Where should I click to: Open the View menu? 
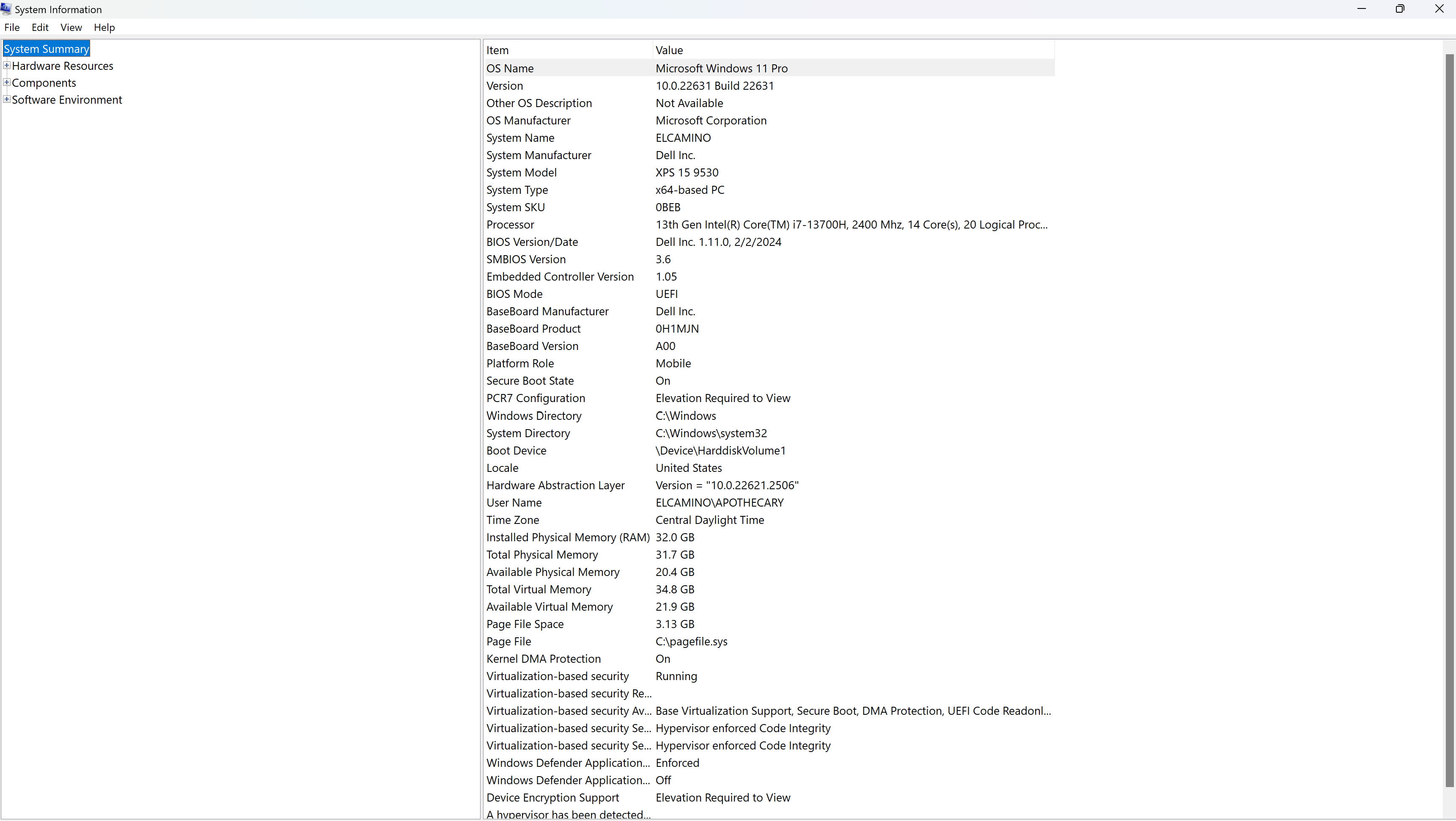71,27
